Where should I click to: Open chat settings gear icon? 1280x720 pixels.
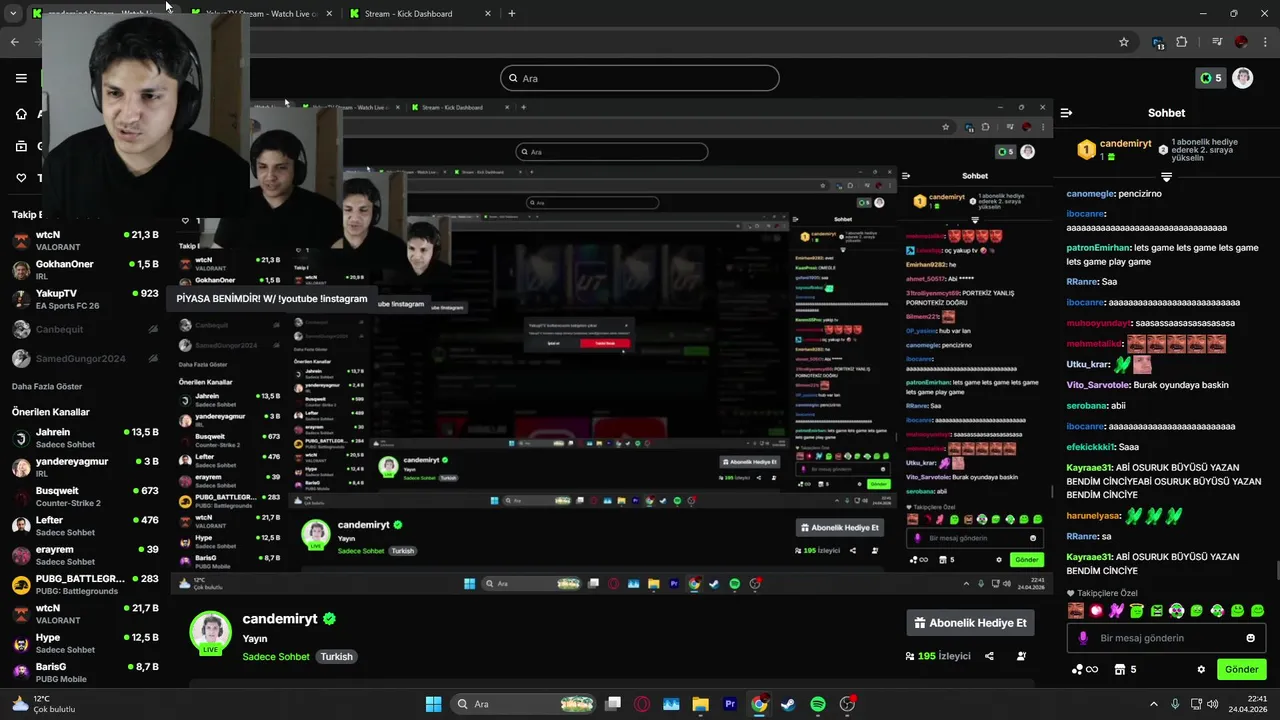click(1201, 670)
